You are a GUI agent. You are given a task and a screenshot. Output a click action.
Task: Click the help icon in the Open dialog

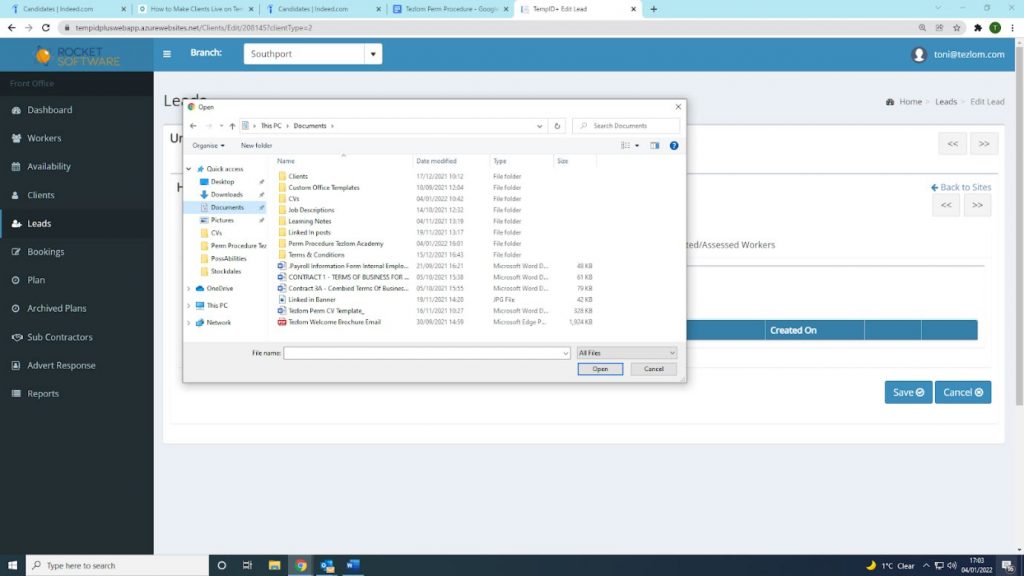pos(674,145)
